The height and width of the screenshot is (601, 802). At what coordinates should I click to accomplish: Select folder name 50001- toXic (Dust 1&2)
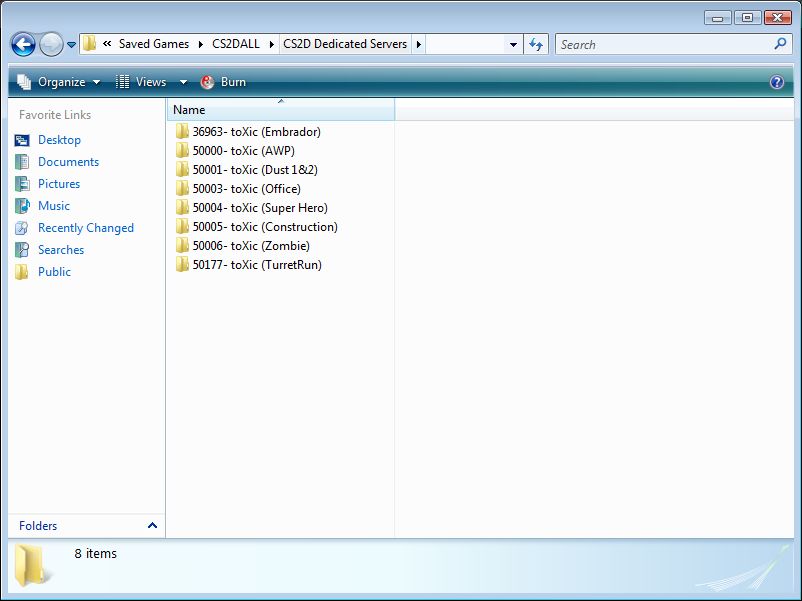click(255, 170)
